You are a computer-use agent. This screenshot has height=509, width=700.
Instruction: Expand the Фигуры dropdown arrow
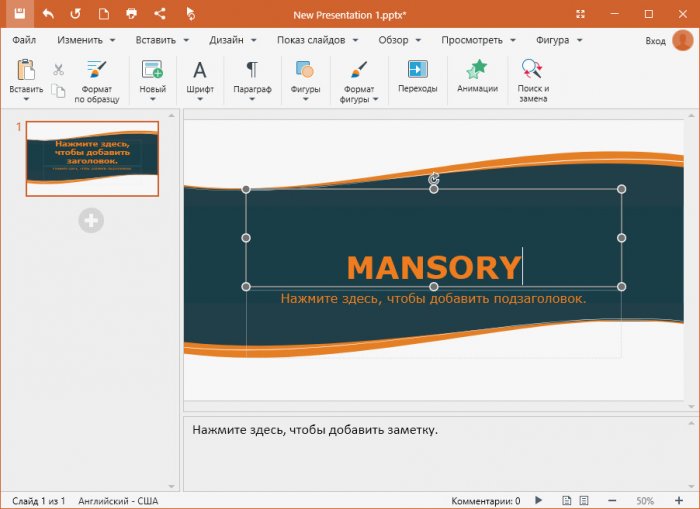click(x=305, y=99)
